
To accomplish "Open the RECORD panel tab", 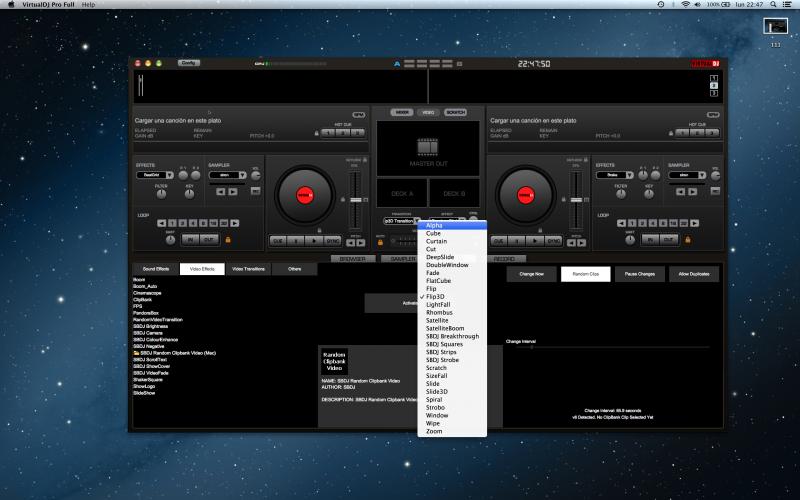I will (504, 259).
